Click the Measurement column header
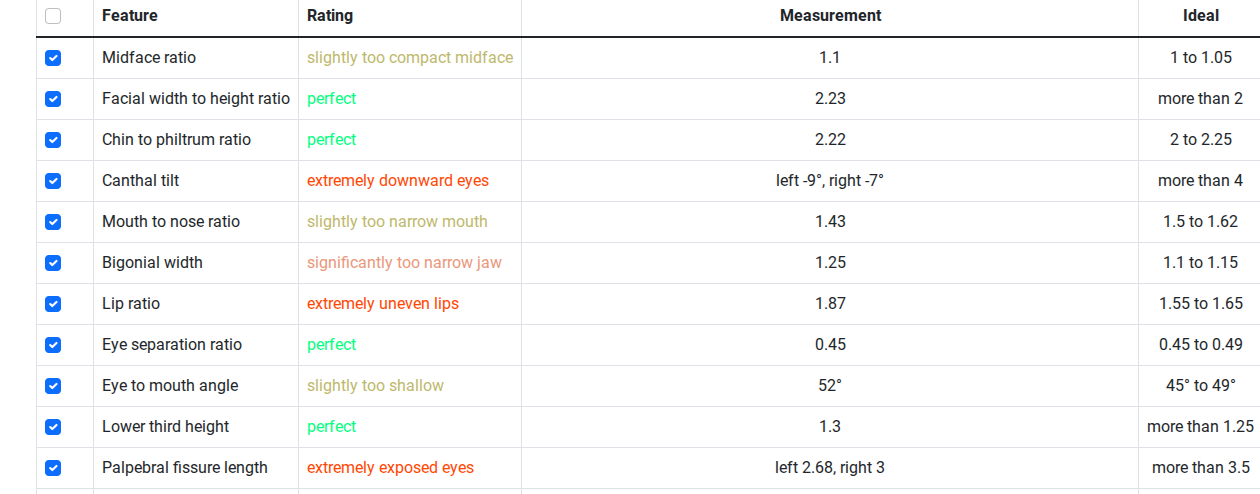Image resolution: width=1260 pixels, height=494 pixels. tap(830, 16)
